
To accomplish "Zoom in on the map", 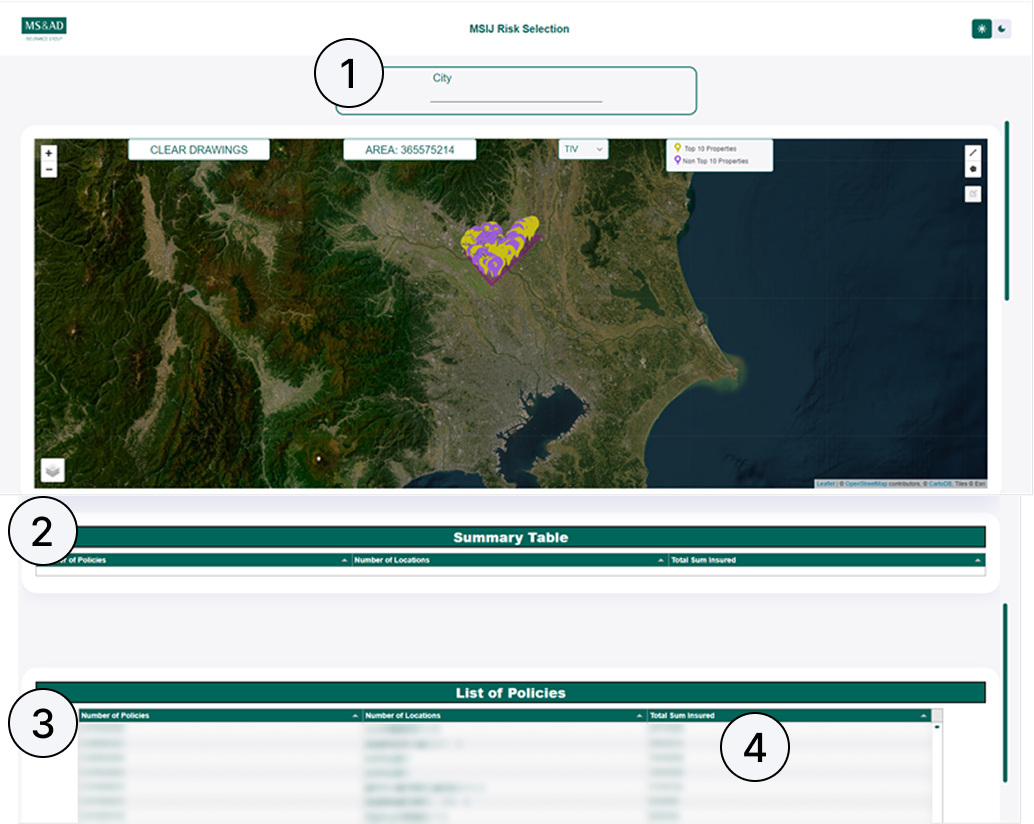I will [x=49, y=154].
